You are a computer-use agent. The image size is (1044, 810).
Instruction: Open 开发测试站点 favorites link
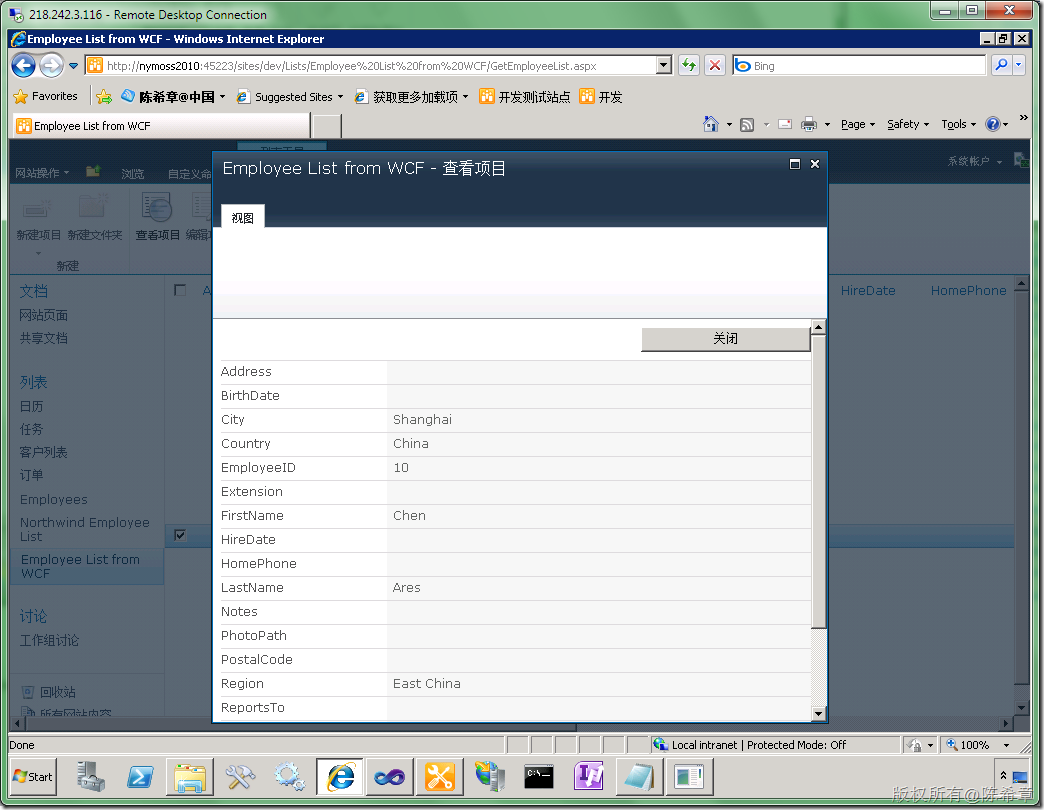pyautogui.click(x=525, y=97)
